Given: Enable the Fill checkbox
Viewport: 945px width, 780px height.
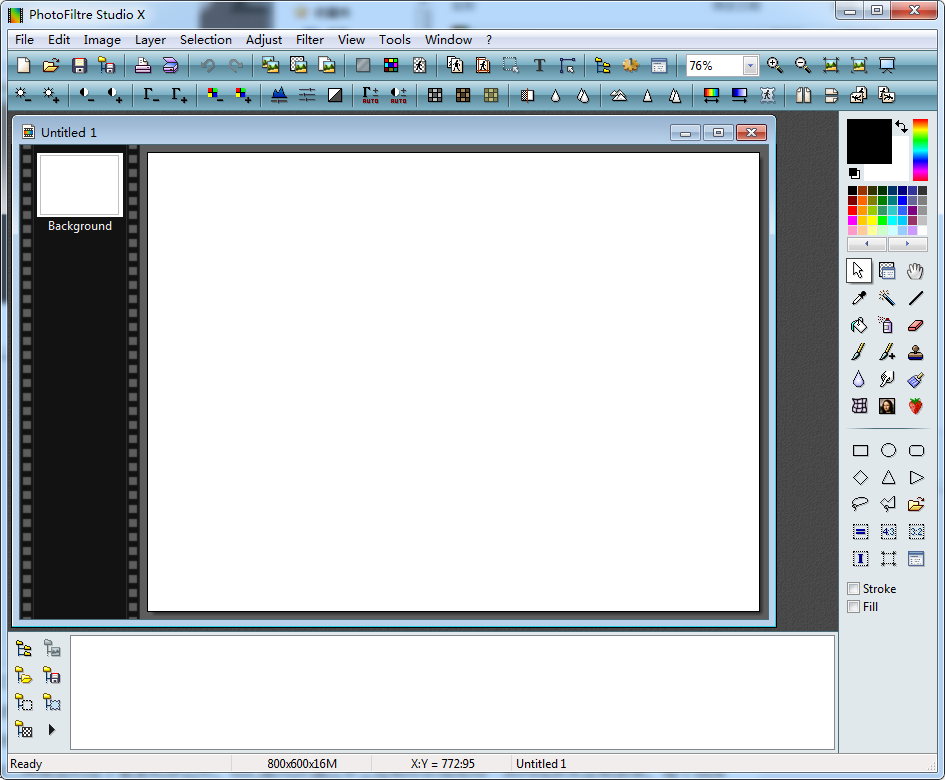Looking at the screenshot, I should [x=854, y=606].
